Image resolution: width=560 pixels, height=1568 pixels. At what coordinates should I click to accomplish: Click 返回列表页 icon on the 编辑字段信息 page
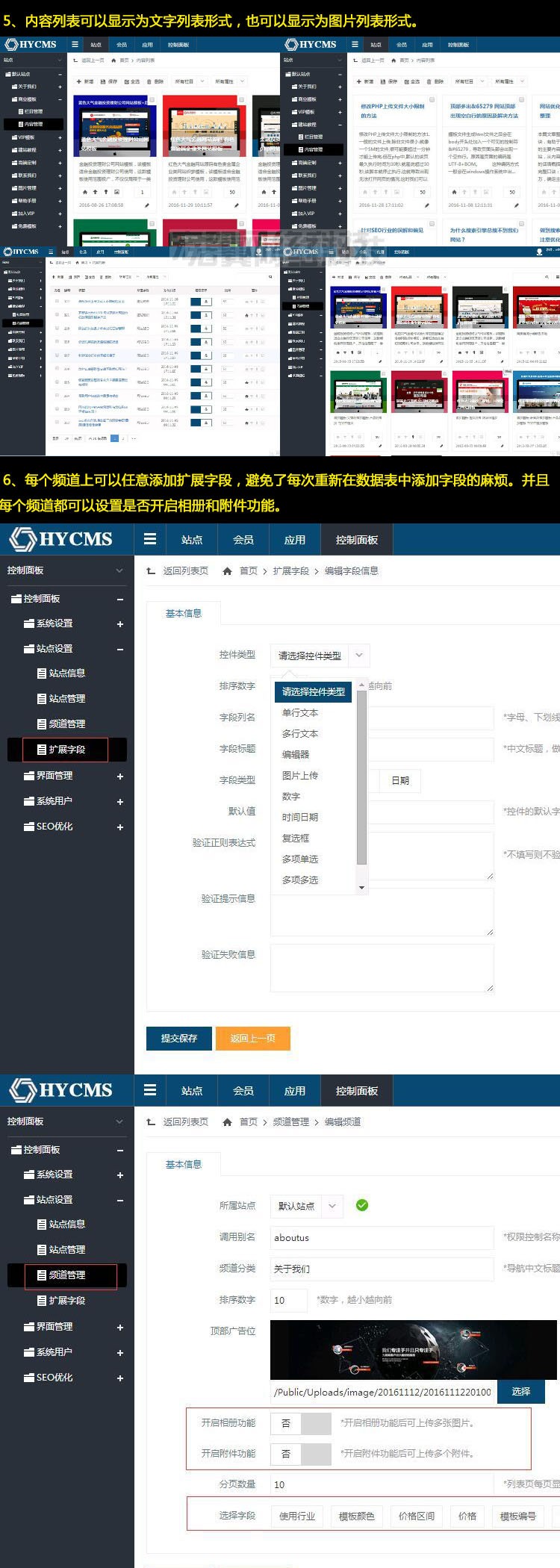tap(151, 570)
